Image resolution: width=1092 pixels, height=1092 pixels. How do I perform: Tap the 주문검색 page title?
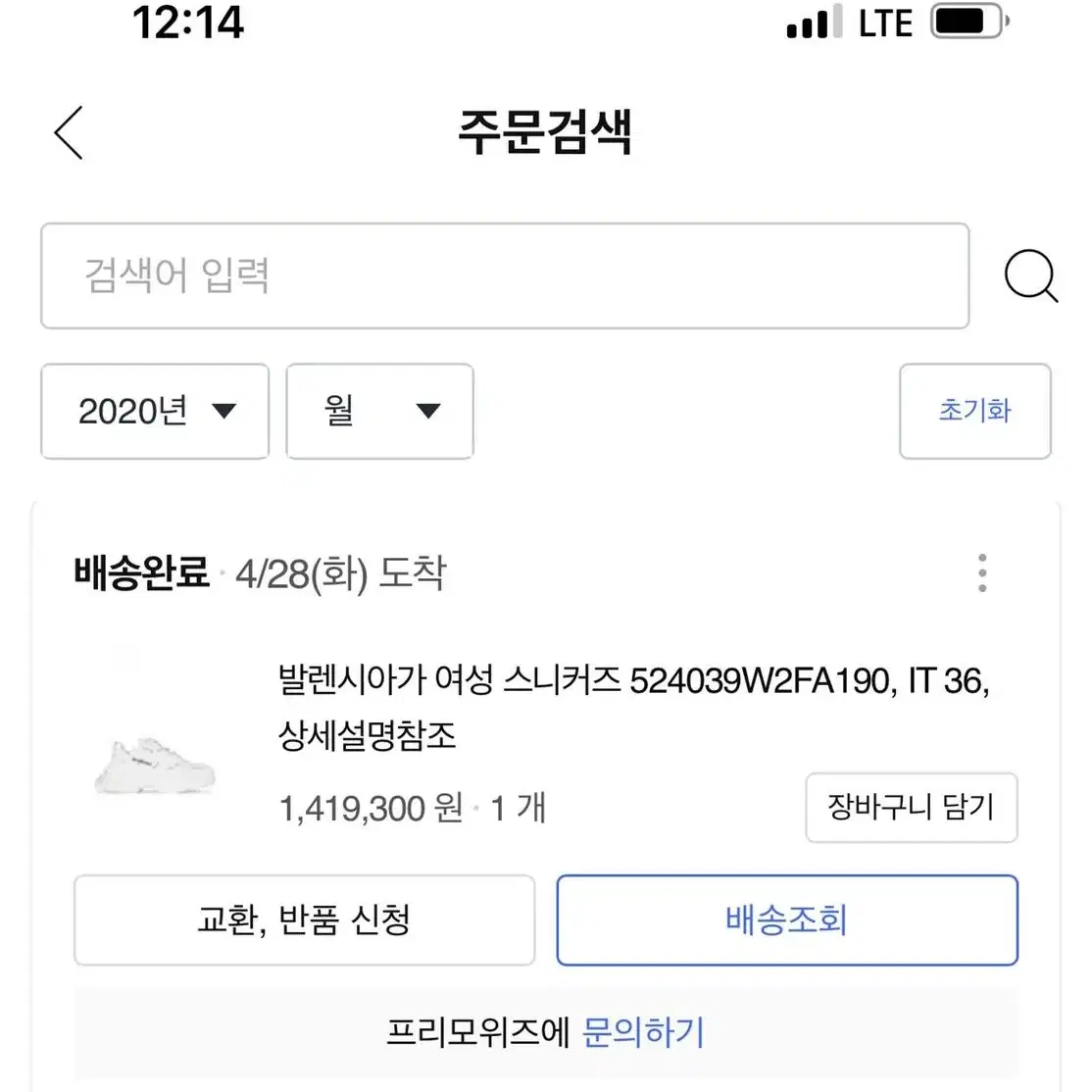(x=545, y=132)
